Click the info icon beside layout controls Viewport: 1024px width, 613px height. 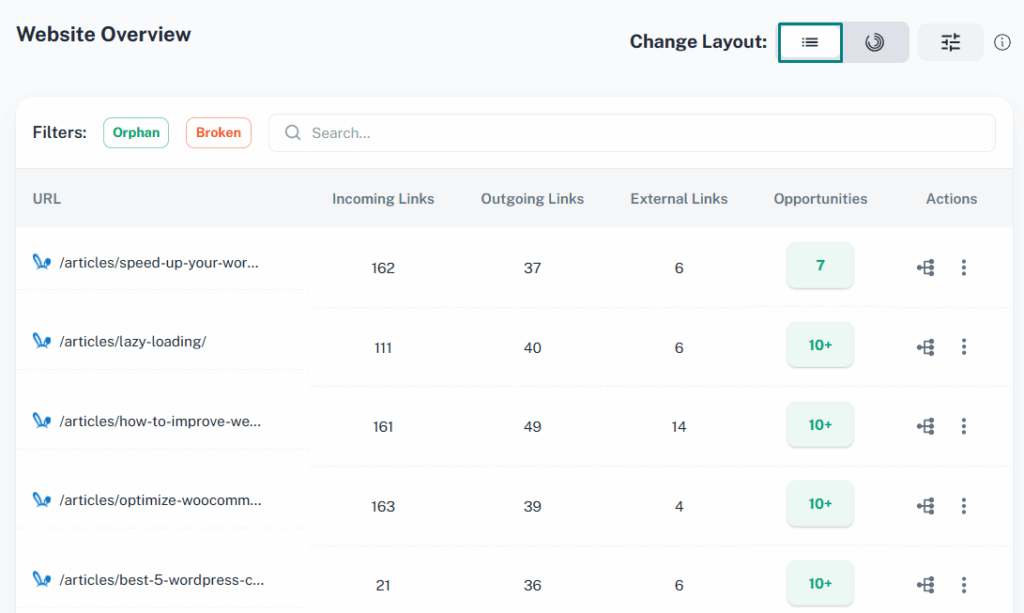coord(1002,42)
